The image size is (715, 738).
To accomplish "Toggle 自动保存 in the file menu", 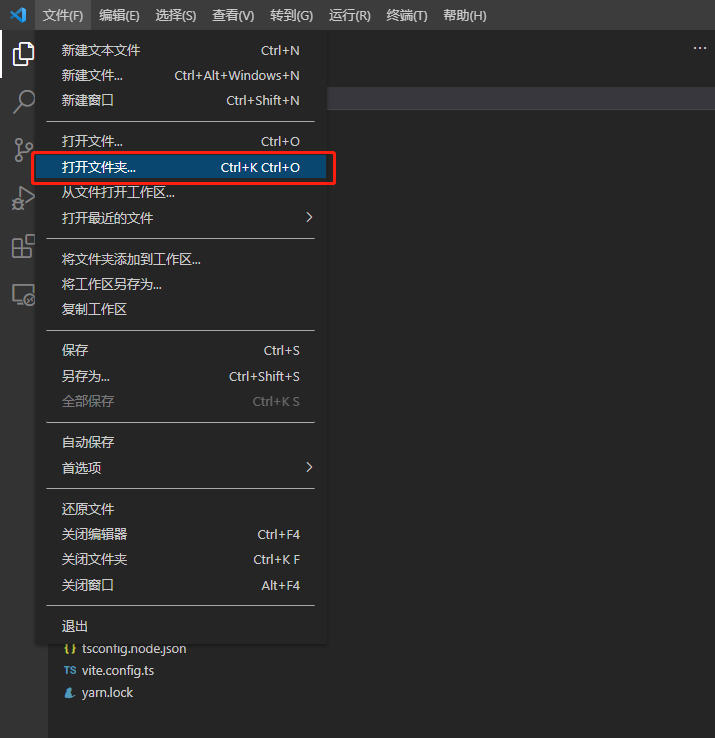I will point(181,442).
